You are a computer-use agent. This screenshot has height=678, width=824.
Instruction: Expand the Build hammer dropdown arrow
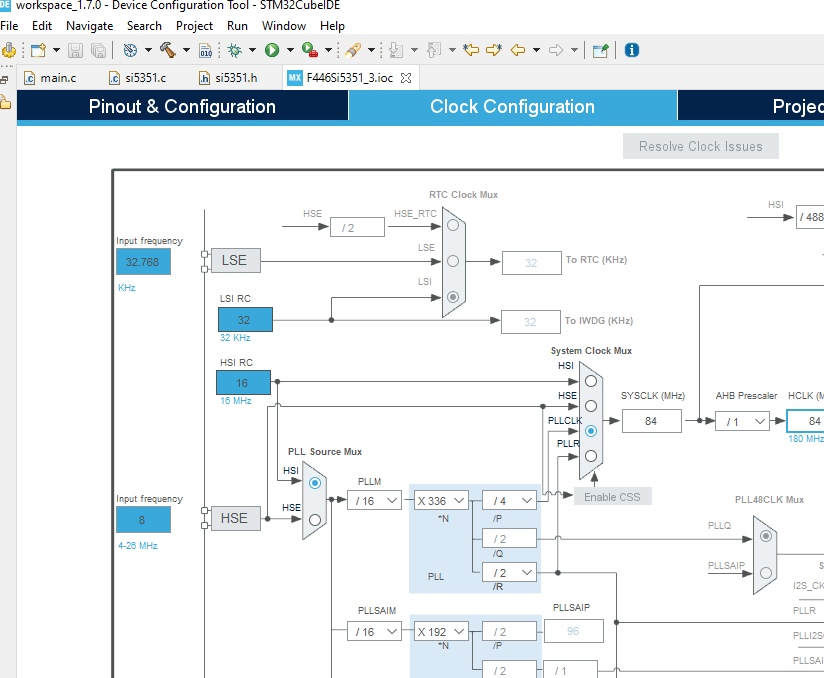coord(186,50)
